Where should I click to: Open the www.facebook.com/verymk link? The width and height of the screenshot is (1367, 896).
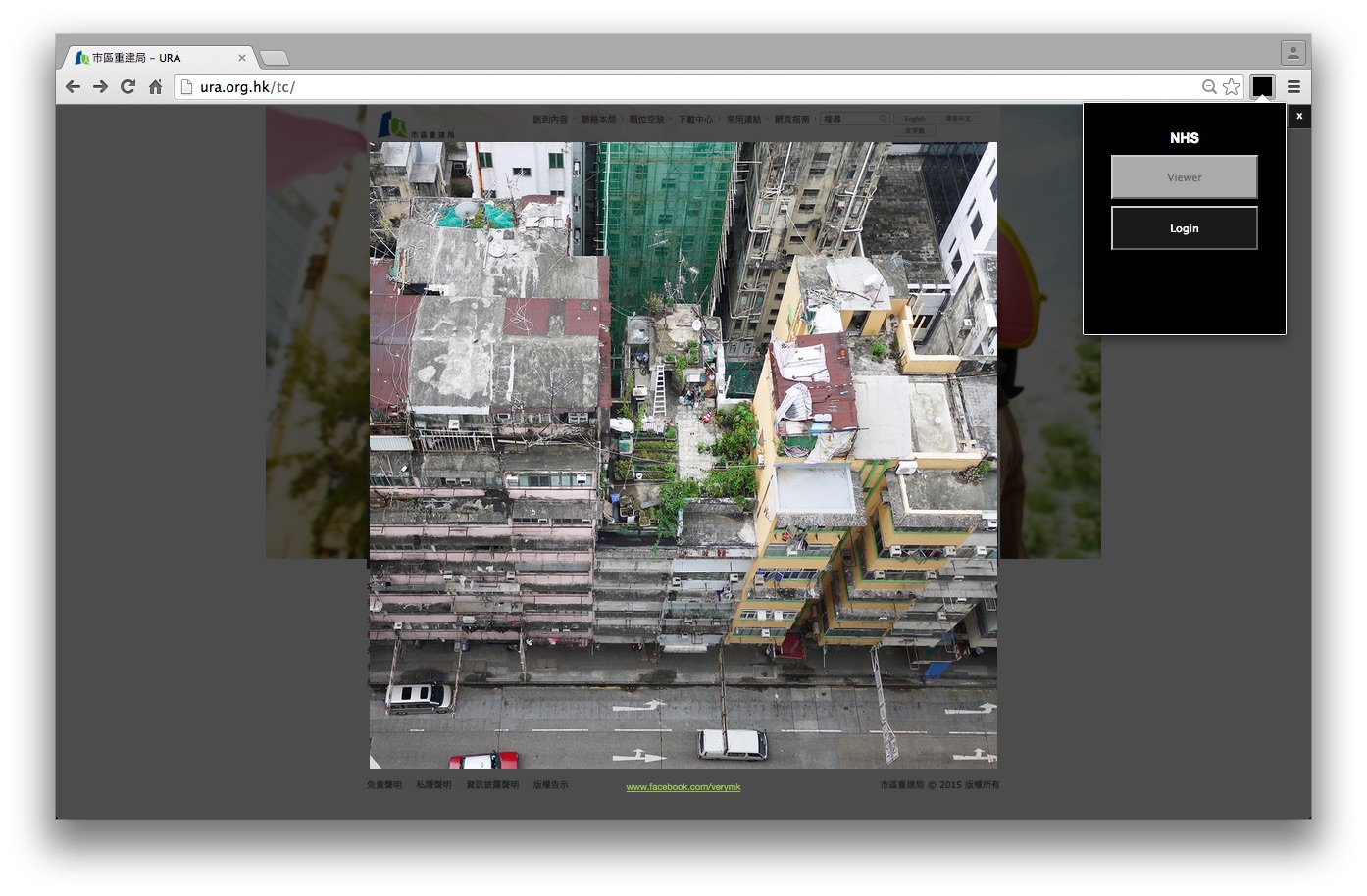[683, 787]
